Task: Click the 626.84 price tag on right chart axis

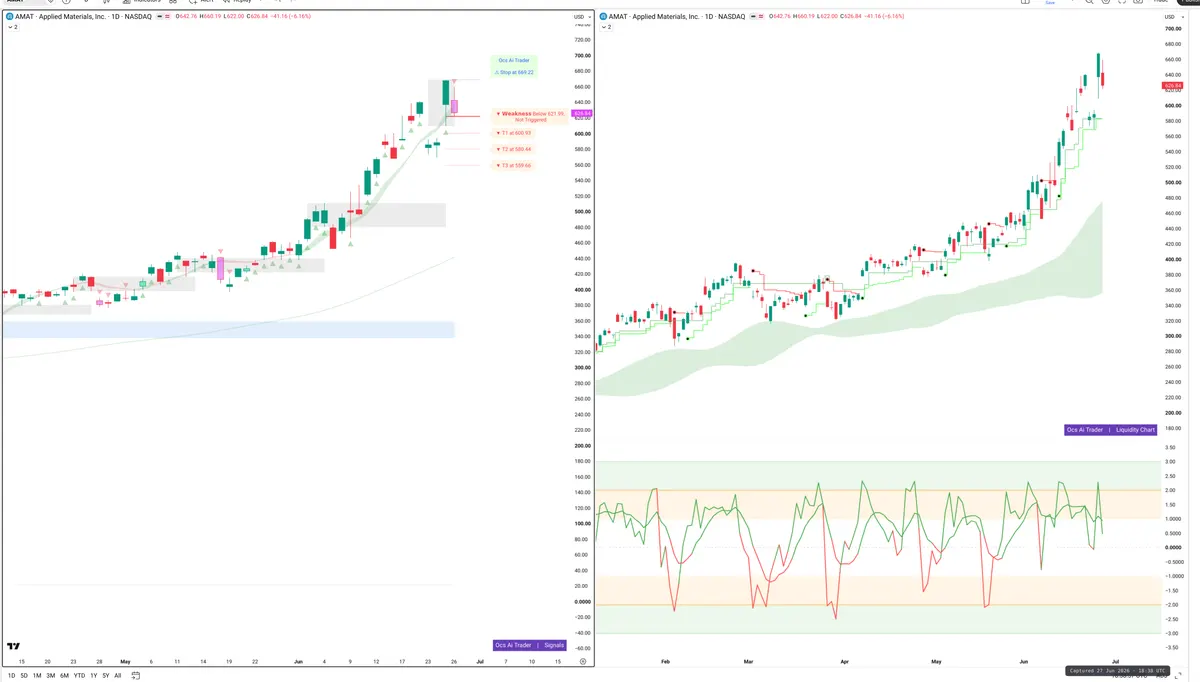Action: [1173, 86]
